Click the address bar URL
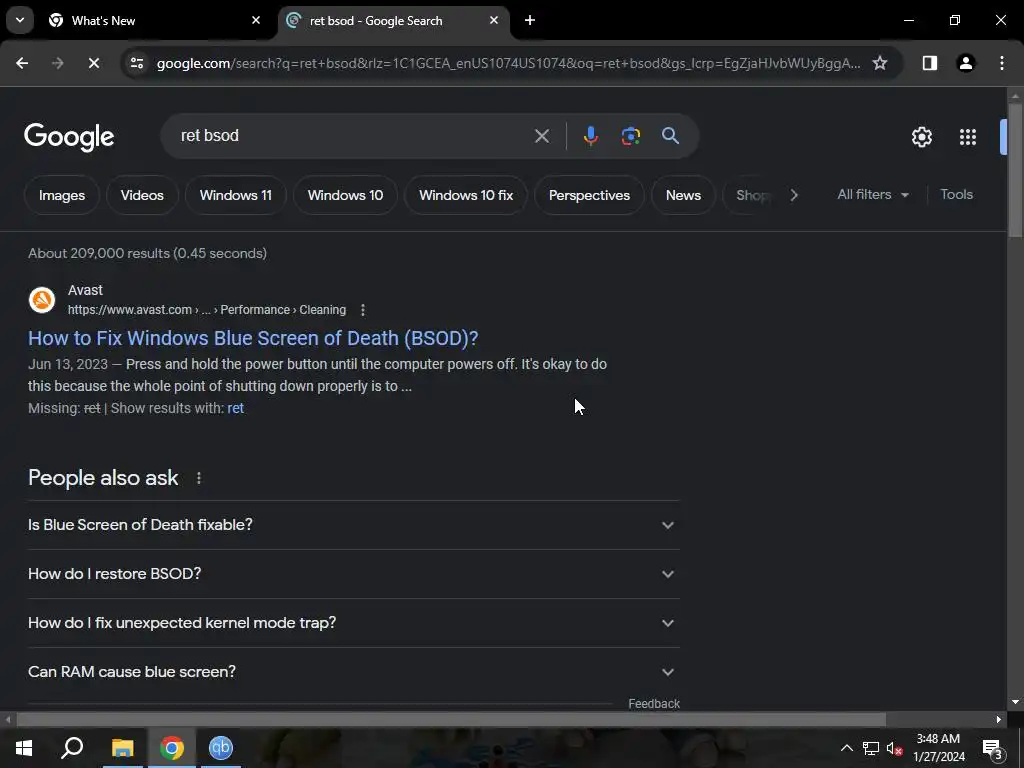Viewport: 1024px width, 768px height. 508,63
